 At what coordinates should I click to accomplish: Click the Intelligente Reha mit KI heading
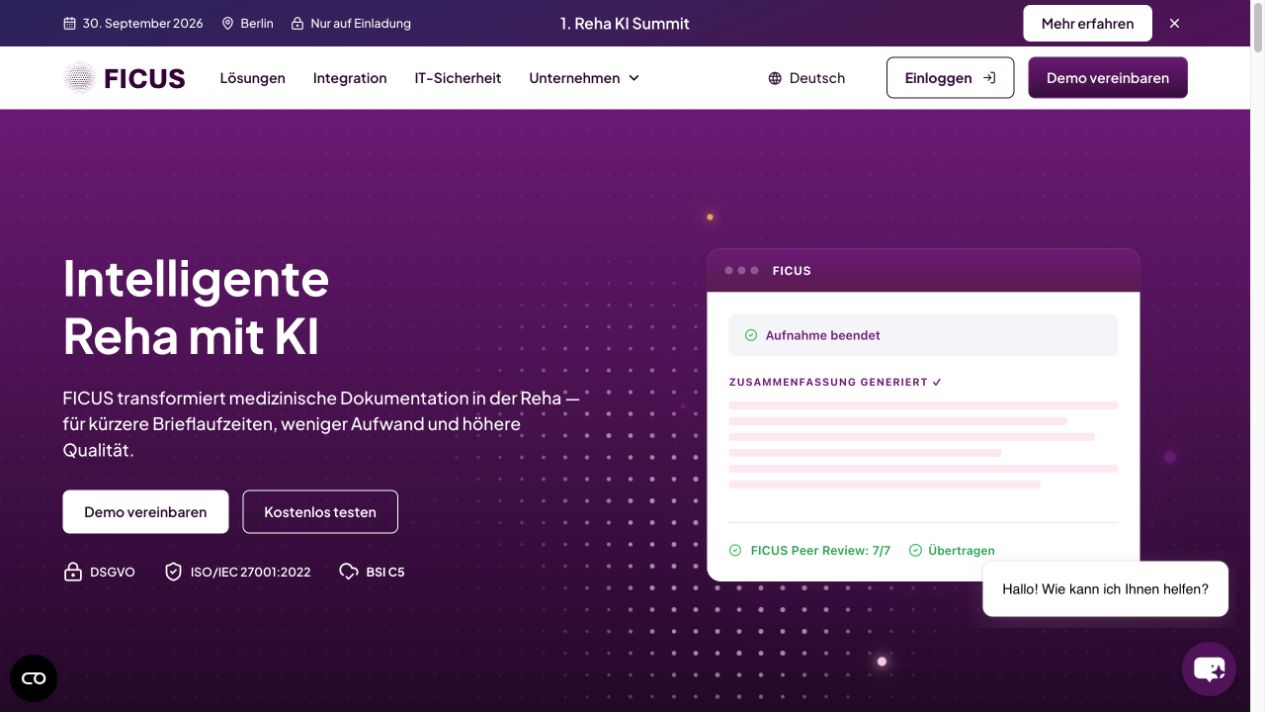[196, 307]
